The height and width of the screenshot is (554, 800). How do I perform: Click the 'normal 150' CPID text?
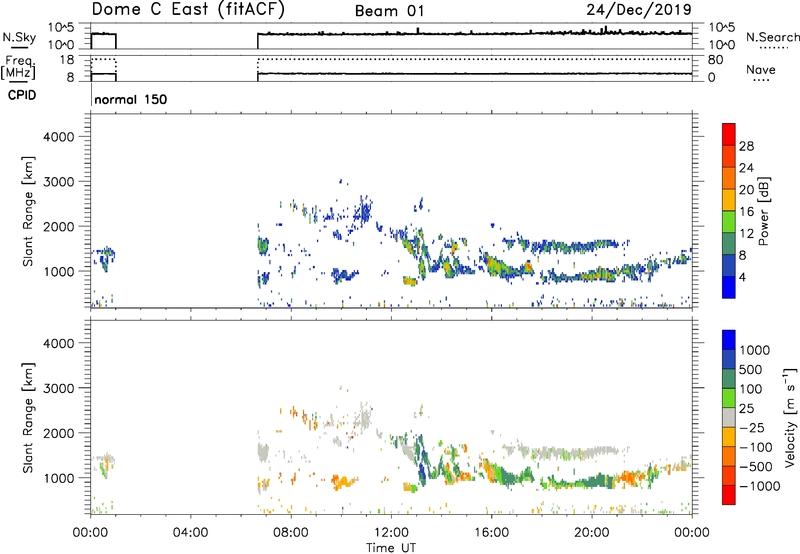click(x=131, y=99)
